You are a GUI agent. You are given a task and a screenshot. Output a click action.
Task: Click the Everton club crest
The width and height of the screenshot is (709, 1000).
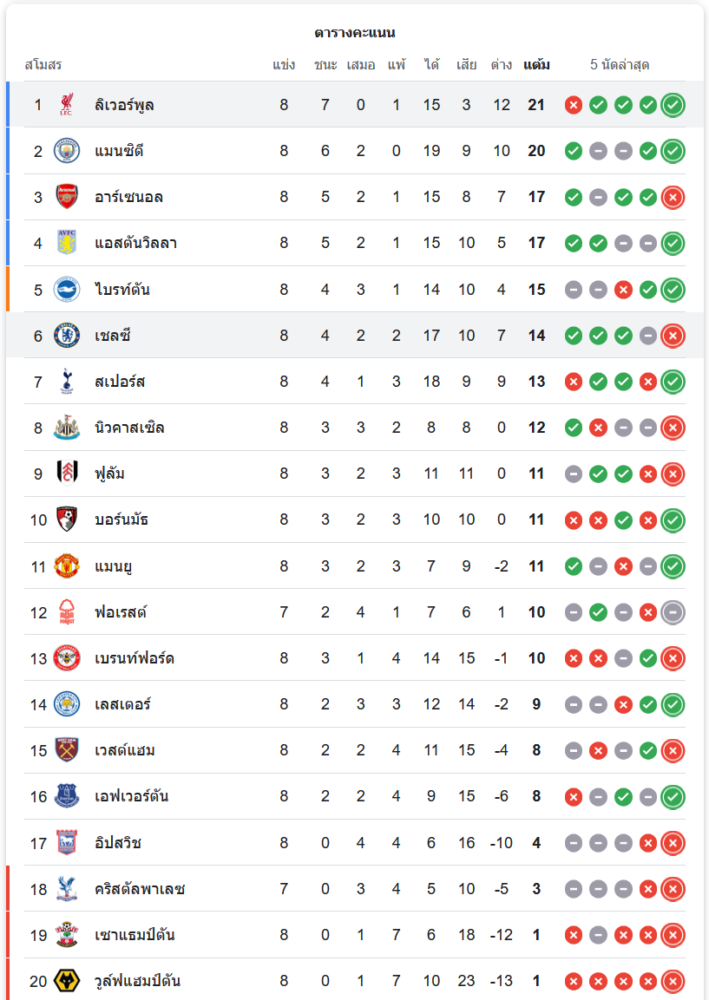tap(67, 796)
